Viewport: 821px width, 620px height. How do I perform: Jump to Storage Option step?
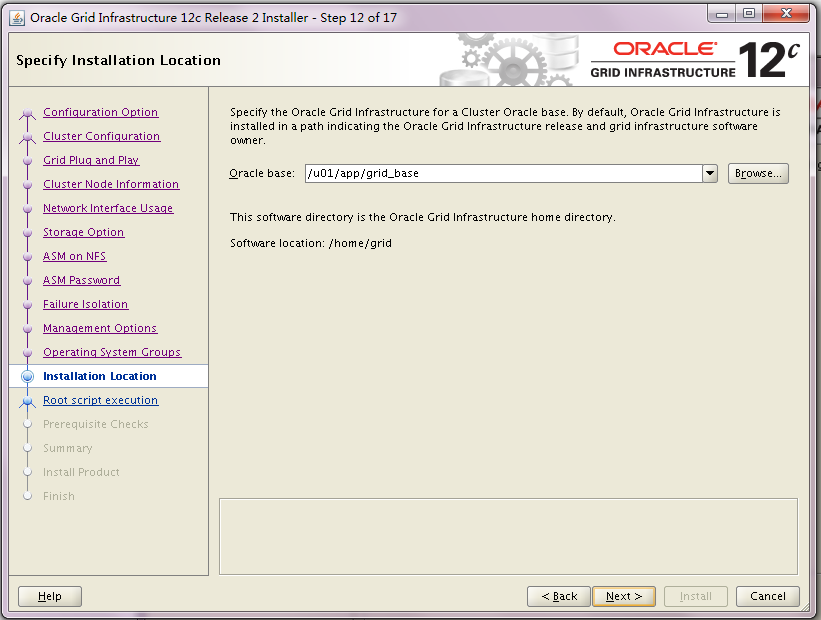83,232
